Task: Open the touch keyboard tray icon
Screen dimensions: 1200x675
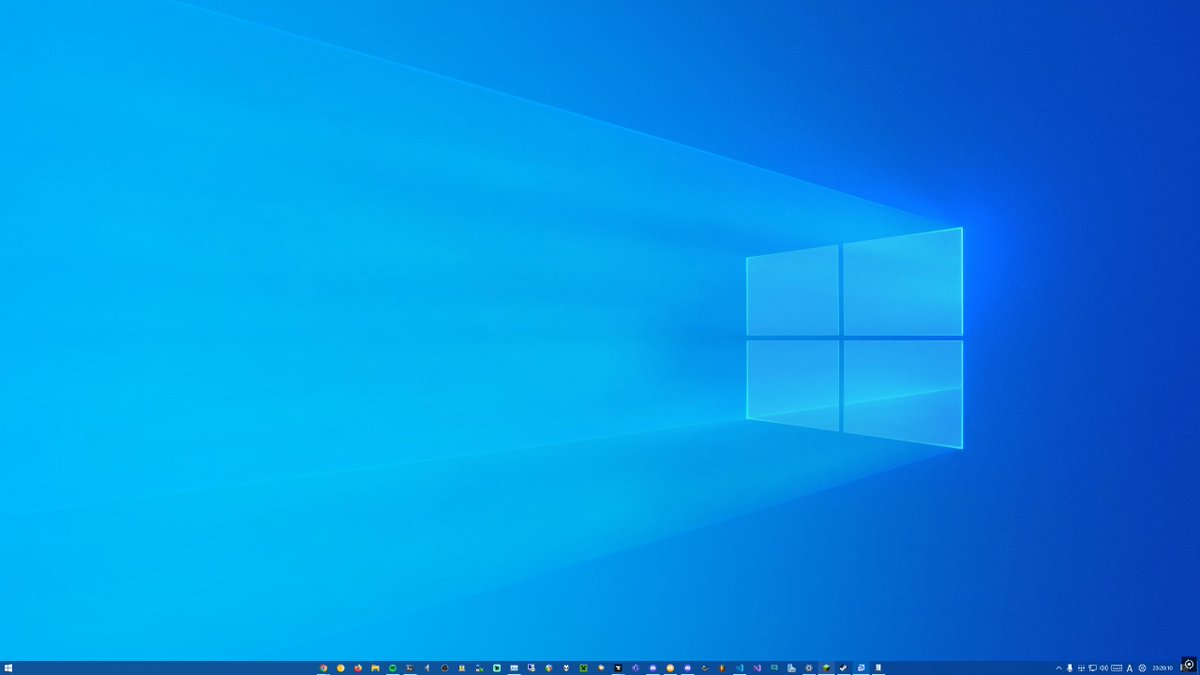Action: 1116,668
